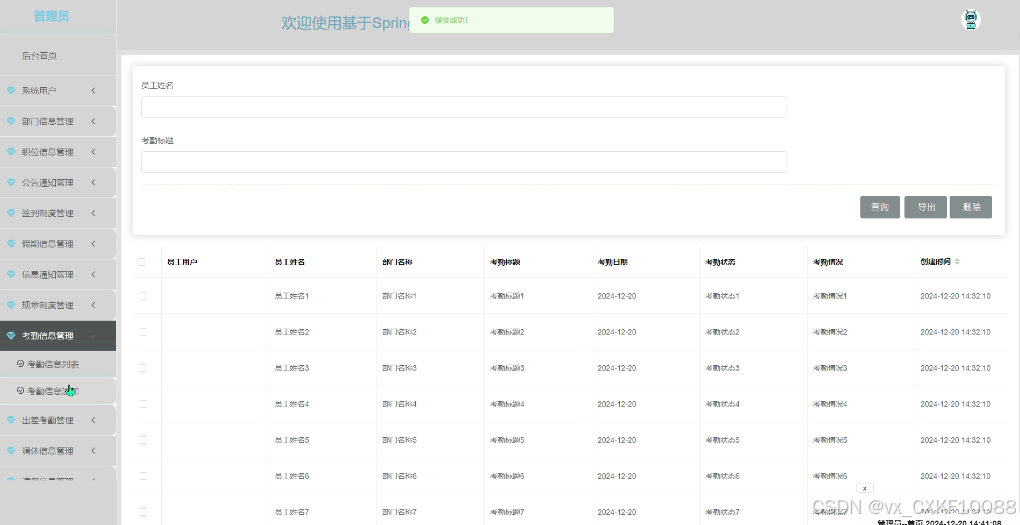Click the 管理员 title at sidebar top
Viewport: 1020px width, 525px height.
[51, 16]
